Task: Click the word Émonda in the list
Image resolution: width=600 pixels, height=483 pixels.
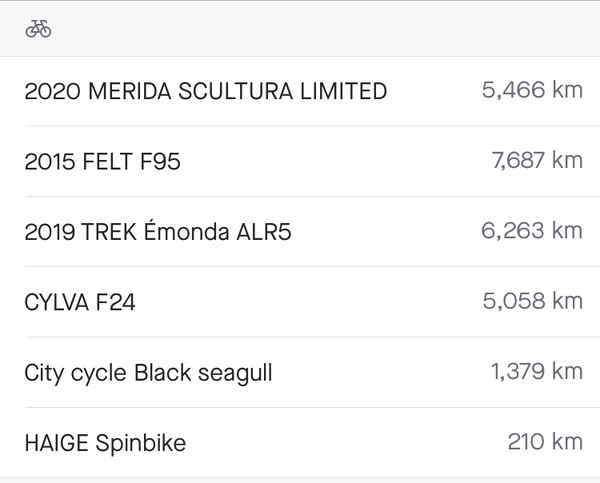Action: 188,232
